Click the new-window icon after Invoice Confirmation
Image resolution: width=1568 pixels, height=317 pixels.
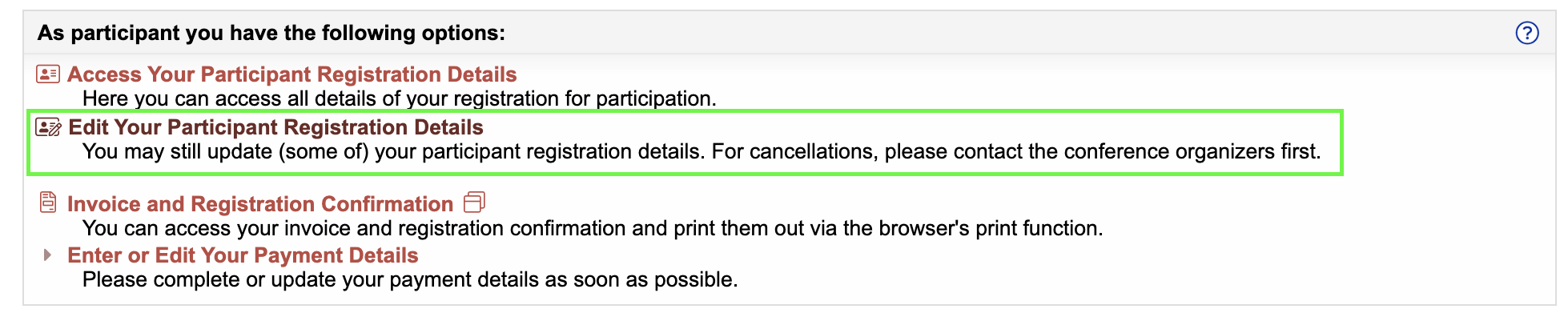click(x=474, y=203)
